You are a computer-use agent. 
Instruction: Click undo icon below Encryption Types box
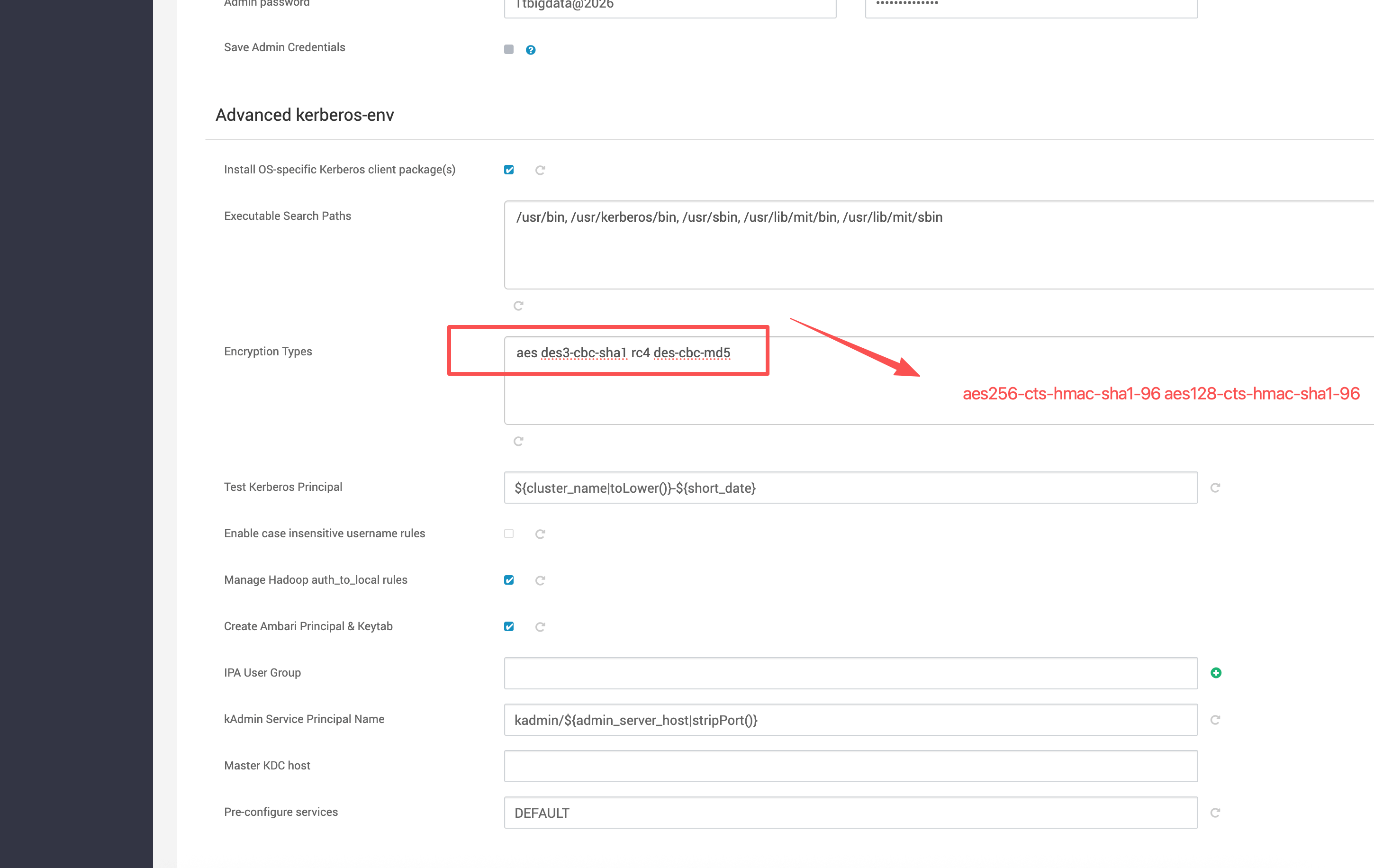click(x=518, y=441)
